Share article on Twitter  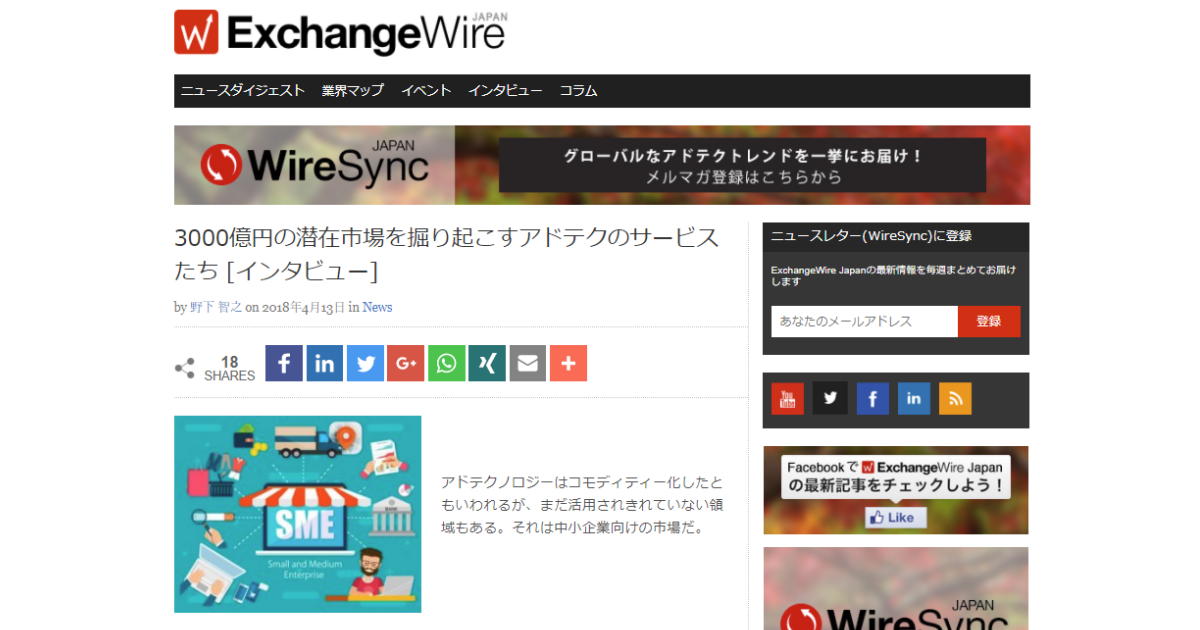pos(365,364)
